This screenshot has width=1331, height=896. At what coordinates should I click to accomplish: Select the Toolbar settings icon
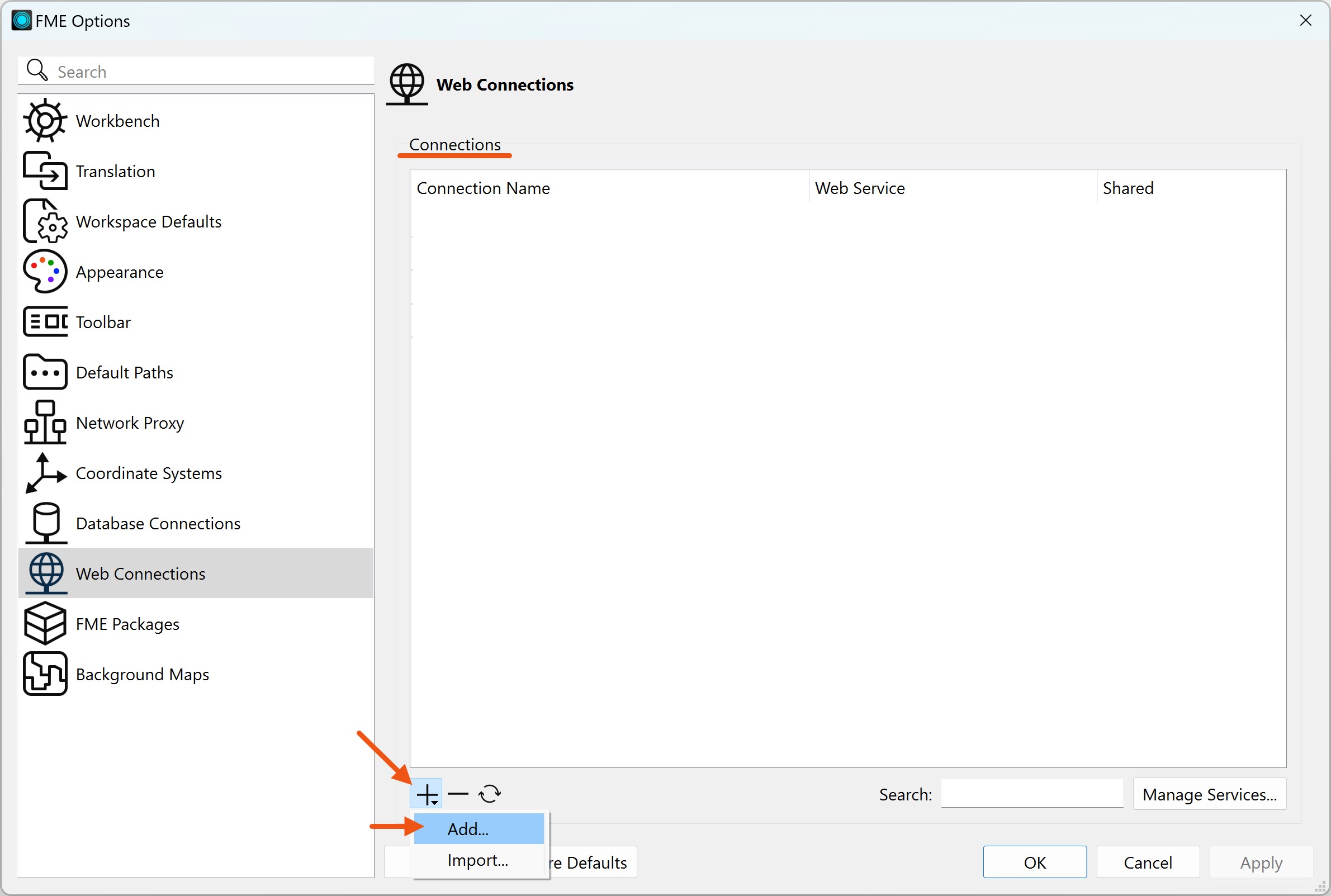(45, 322)
